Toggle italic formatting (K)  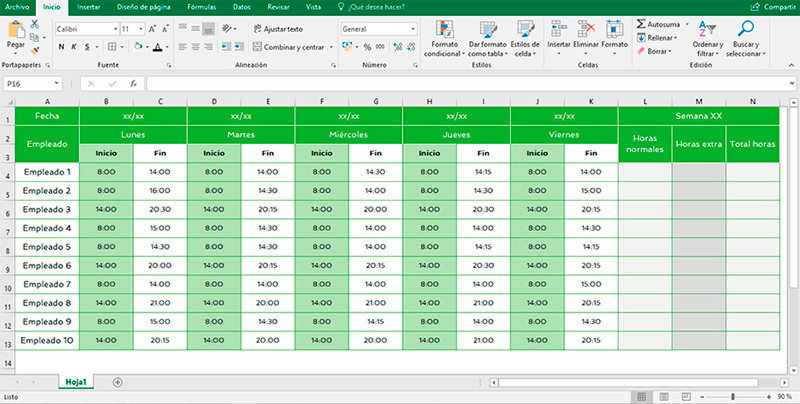pos(74,47)
